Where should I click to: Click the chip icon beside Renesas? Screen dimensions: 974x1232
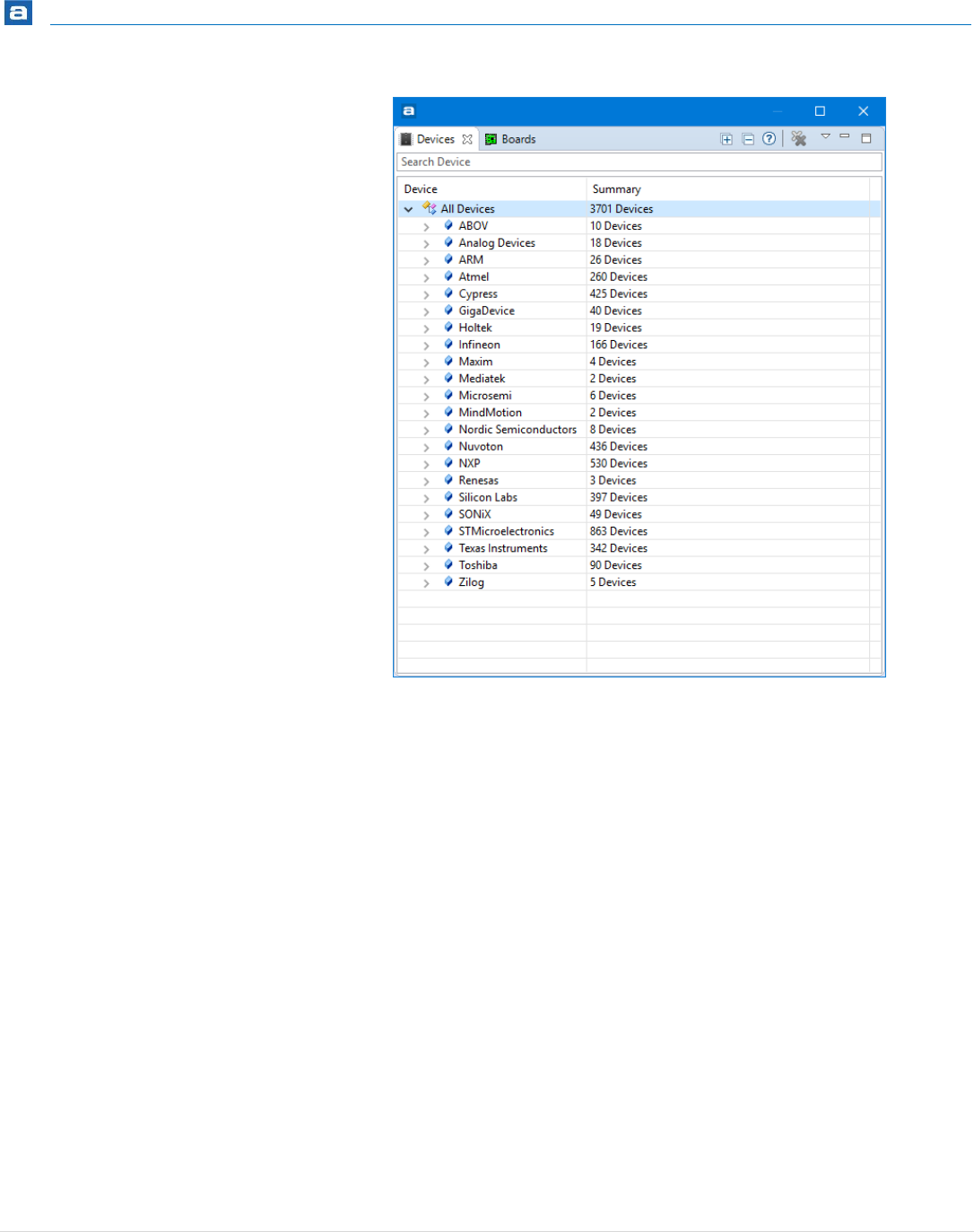448,480
